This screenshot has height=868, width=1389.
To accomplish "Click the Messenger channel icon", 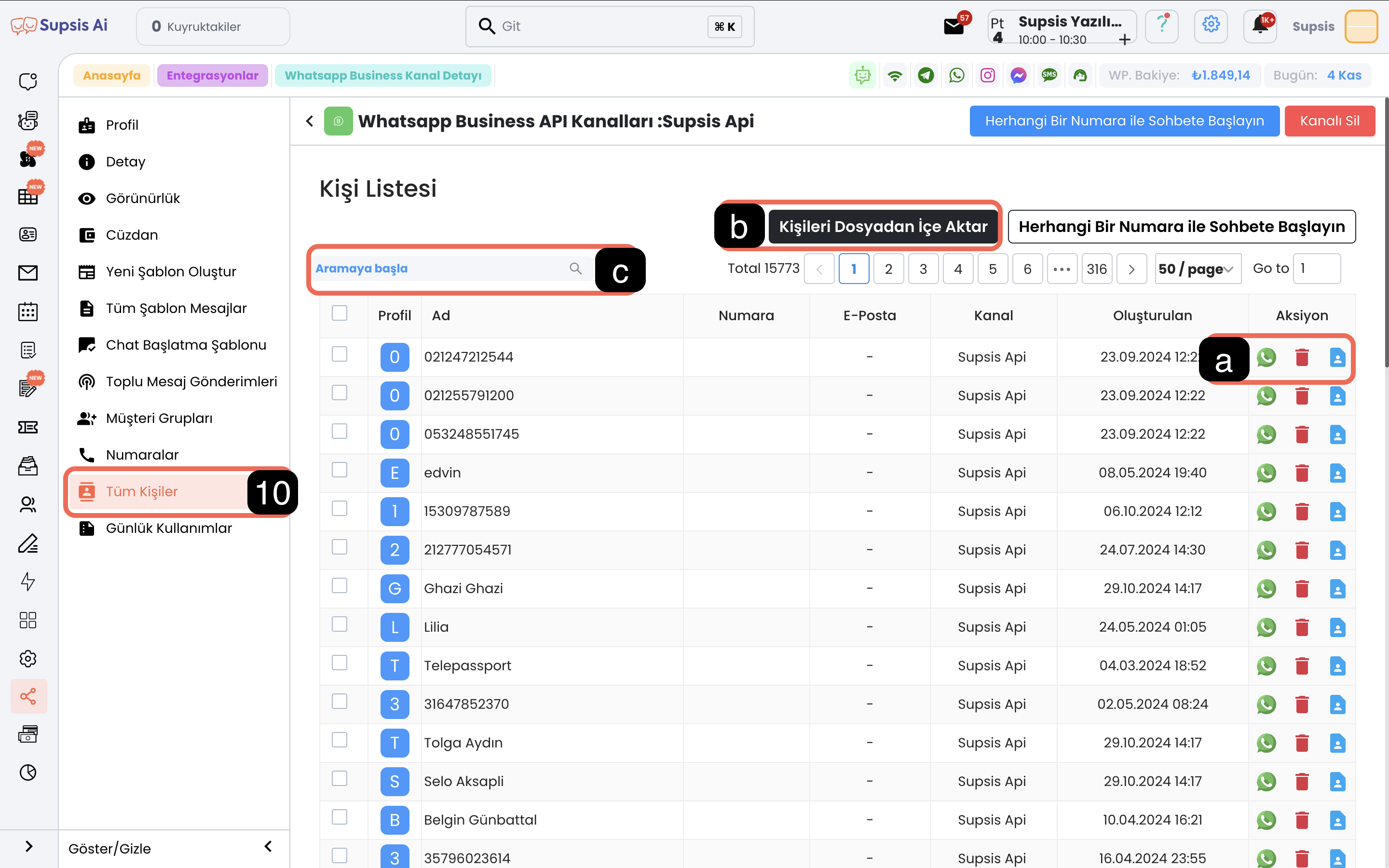I will coord(1019,75).
